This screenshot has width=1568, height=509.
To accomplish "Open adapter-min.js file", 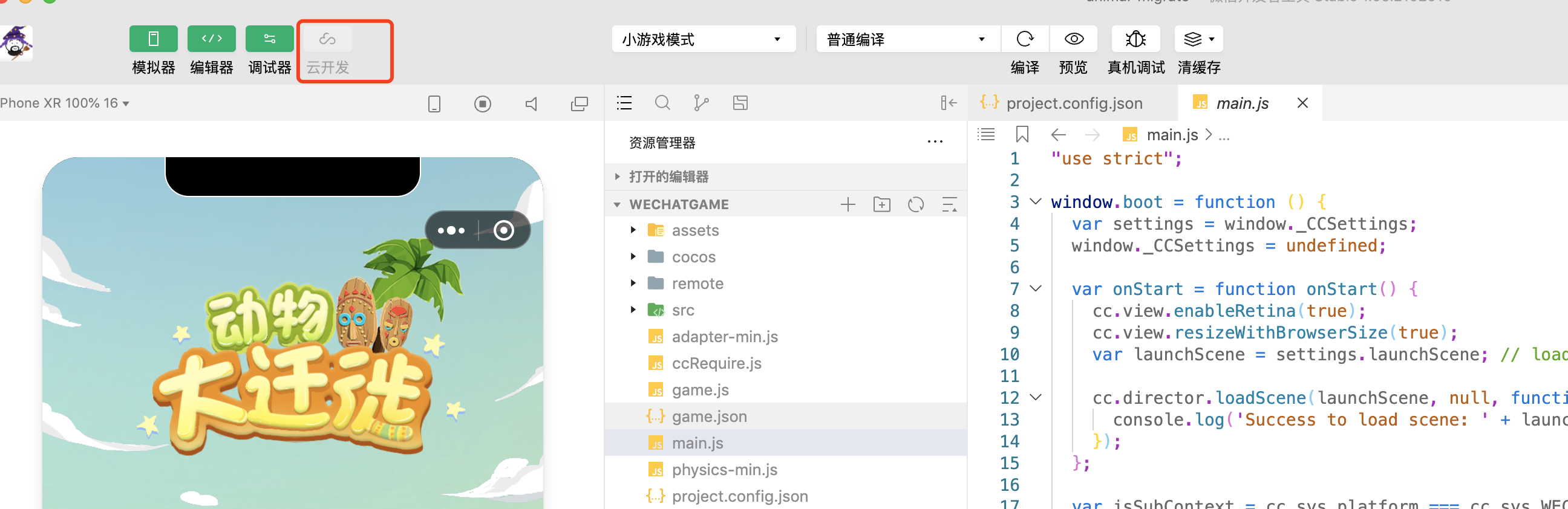I will [785, 337].
